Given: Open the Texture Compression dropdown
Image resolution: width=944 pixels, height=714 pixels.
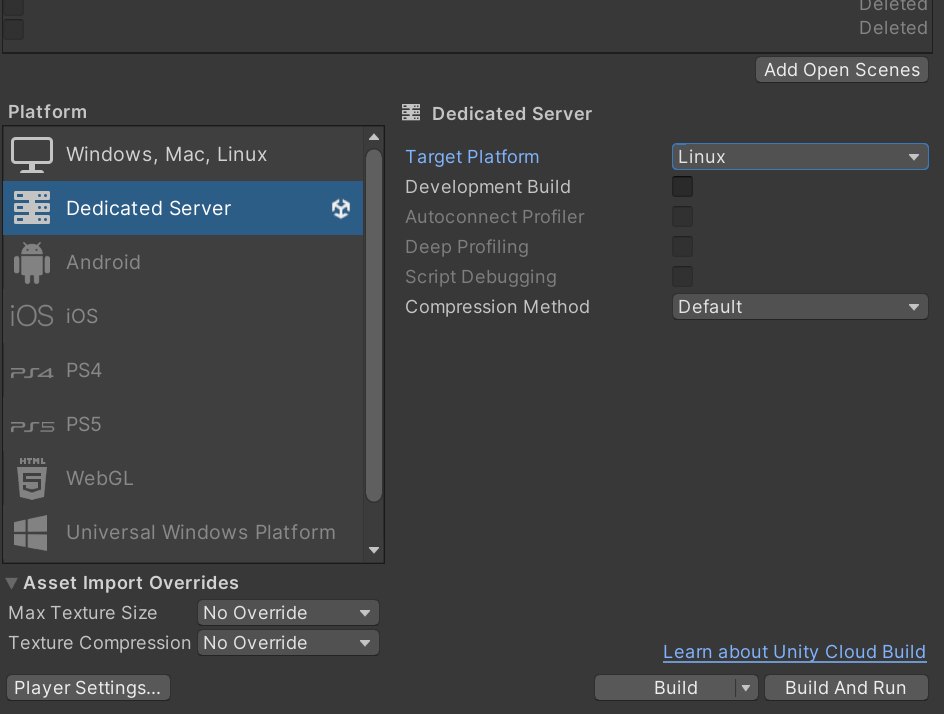Looking at the screenshot, I should [288, 643].
